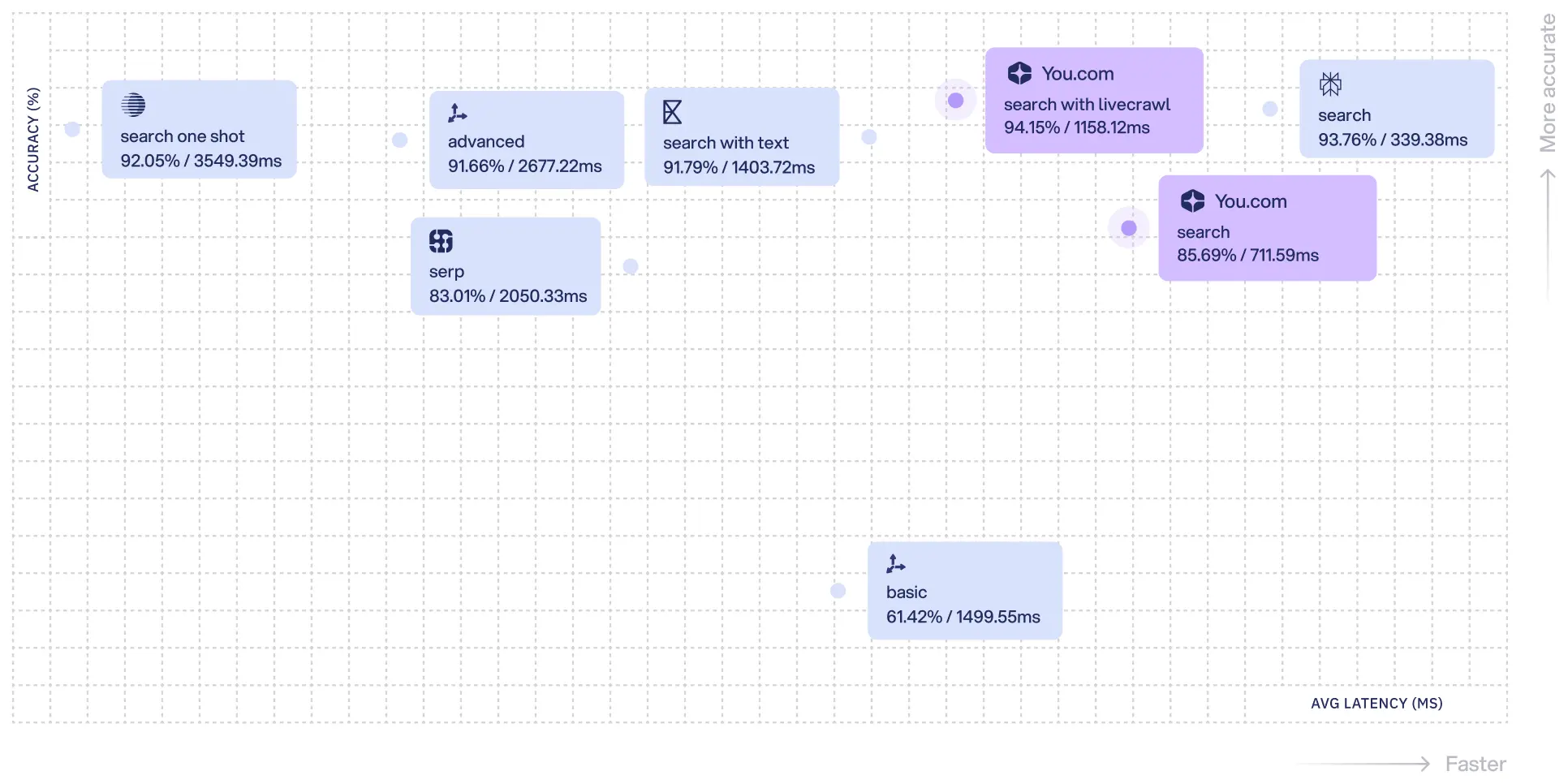Click the You.com logo on the 85.69% search card
The width and height of the screenshot is (1568, 784).
1192,201
